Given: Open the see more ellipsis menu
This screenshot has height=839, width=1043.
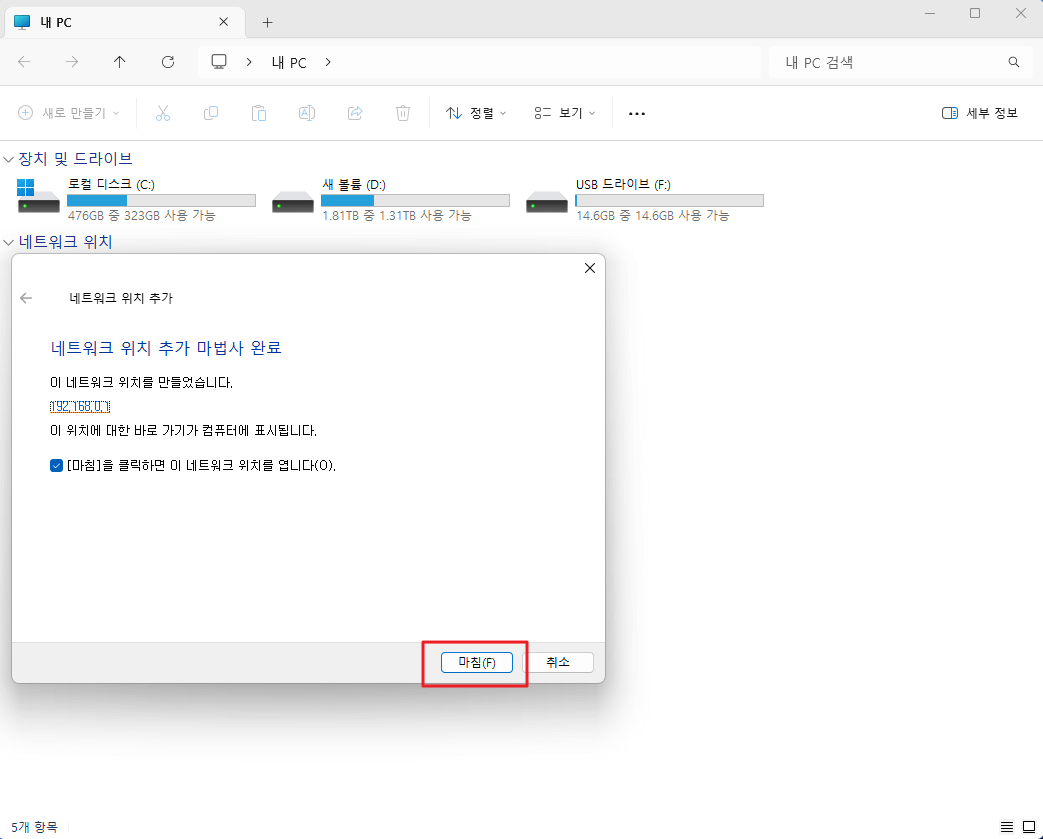Looking at the screenshot, I should tap(637, 113).
